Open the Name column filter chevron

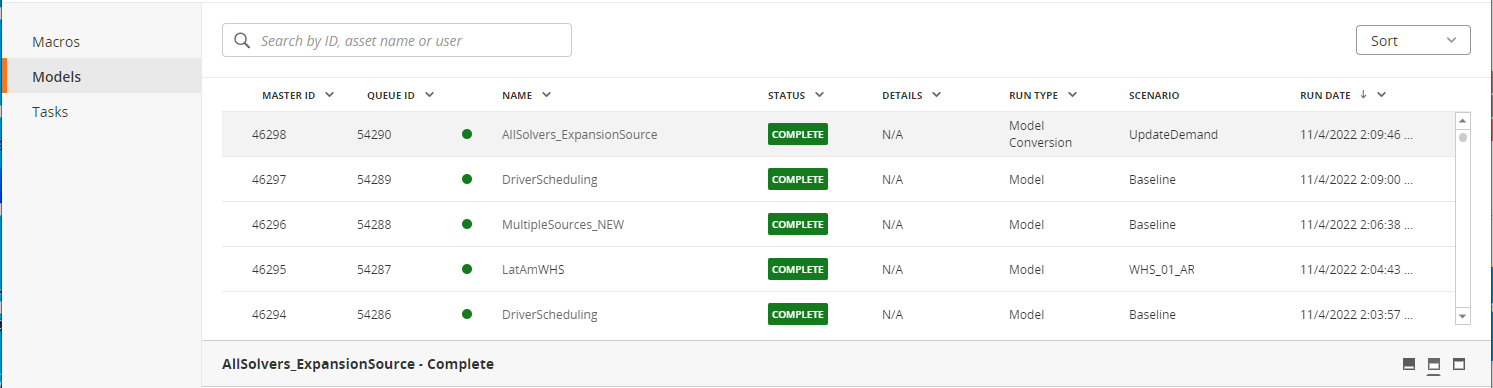(546, 95)
